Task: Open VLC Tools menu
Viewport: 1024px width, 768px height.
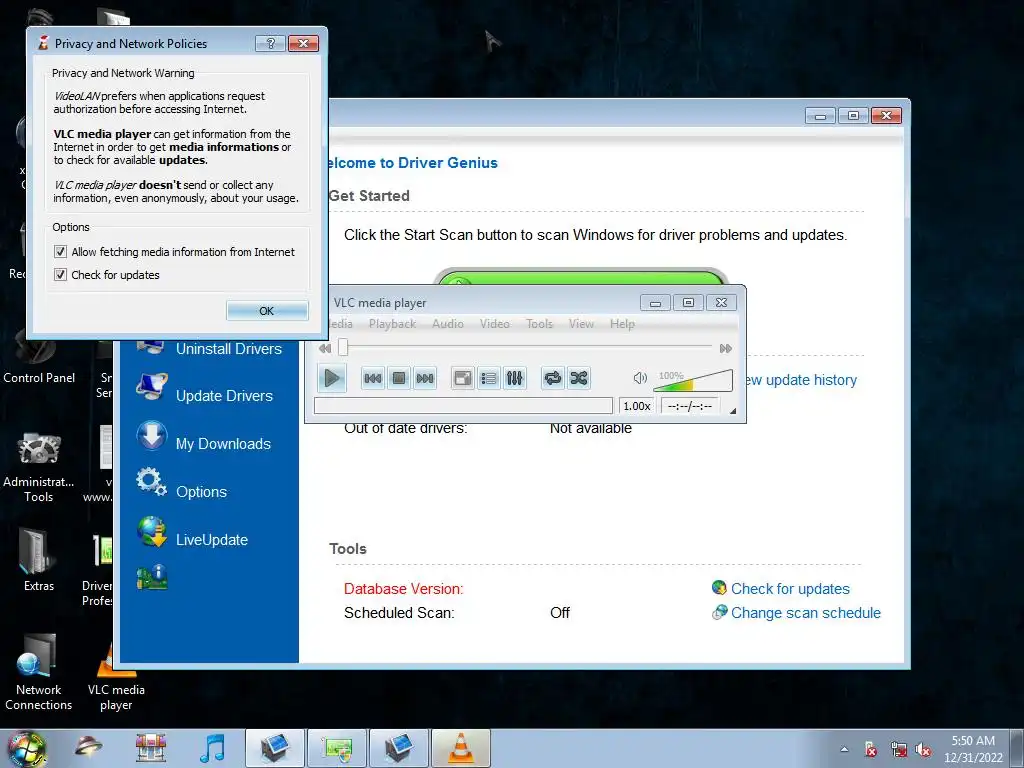Action: click(x=539, y=323)
